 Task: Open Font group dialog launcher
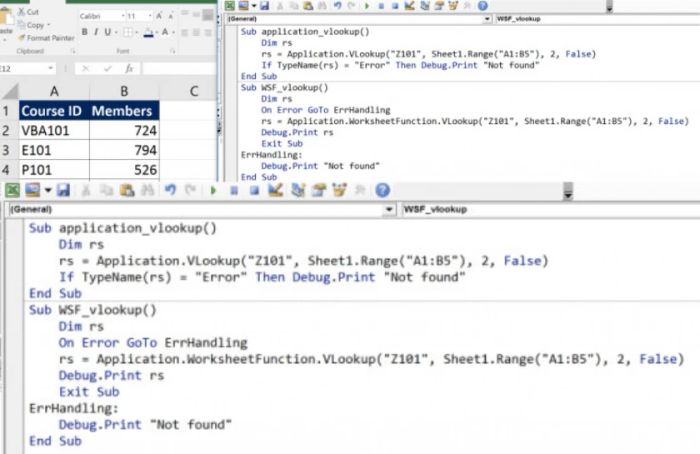[172, 51]
